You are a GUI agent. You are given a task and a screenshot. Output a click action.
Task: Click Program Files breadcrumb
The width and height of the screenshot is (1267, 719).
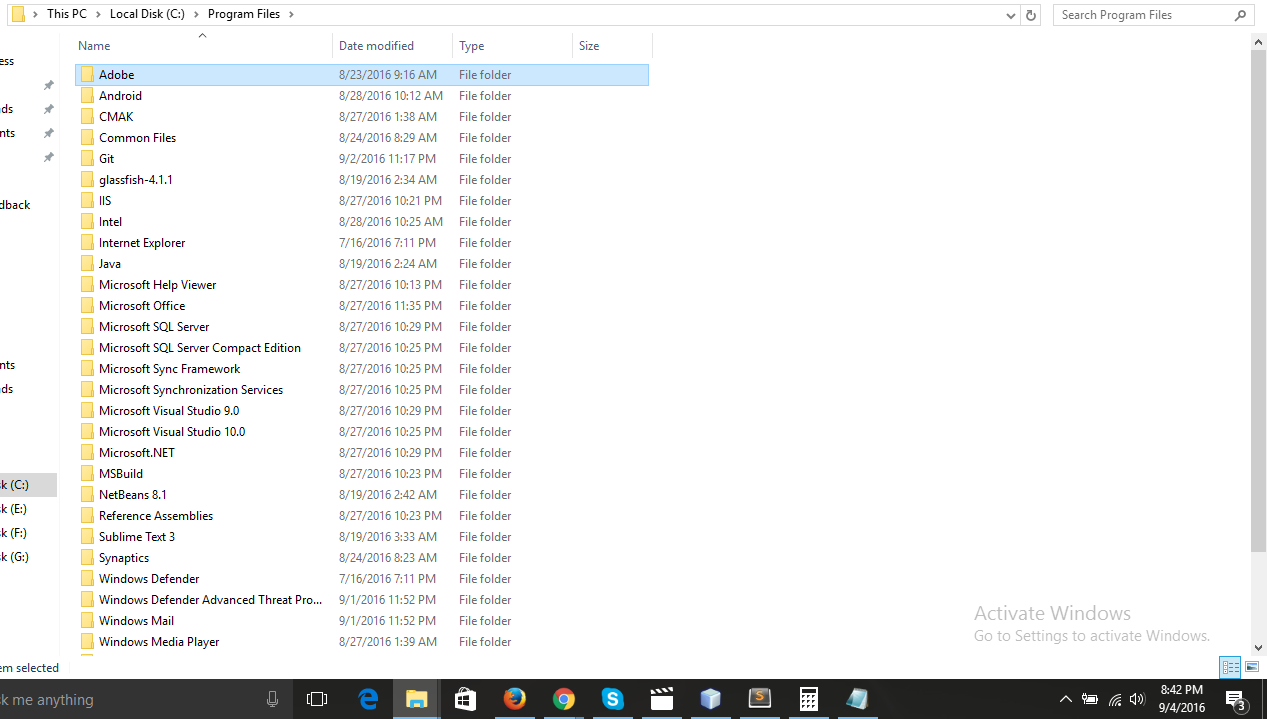coord(243,15)
